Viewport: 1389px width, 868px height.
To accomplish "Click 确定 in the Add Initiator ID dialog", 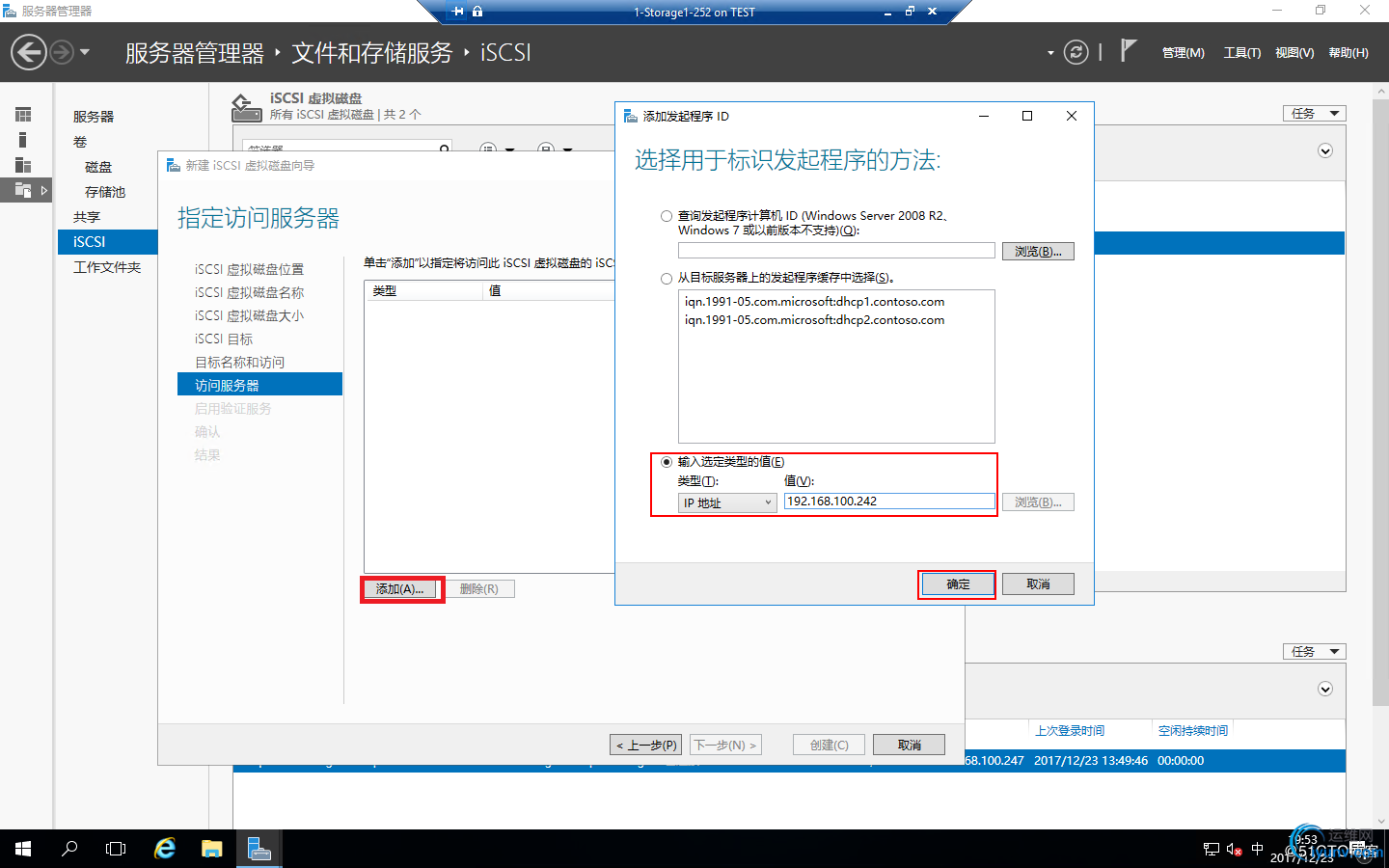I will (958, 584).
